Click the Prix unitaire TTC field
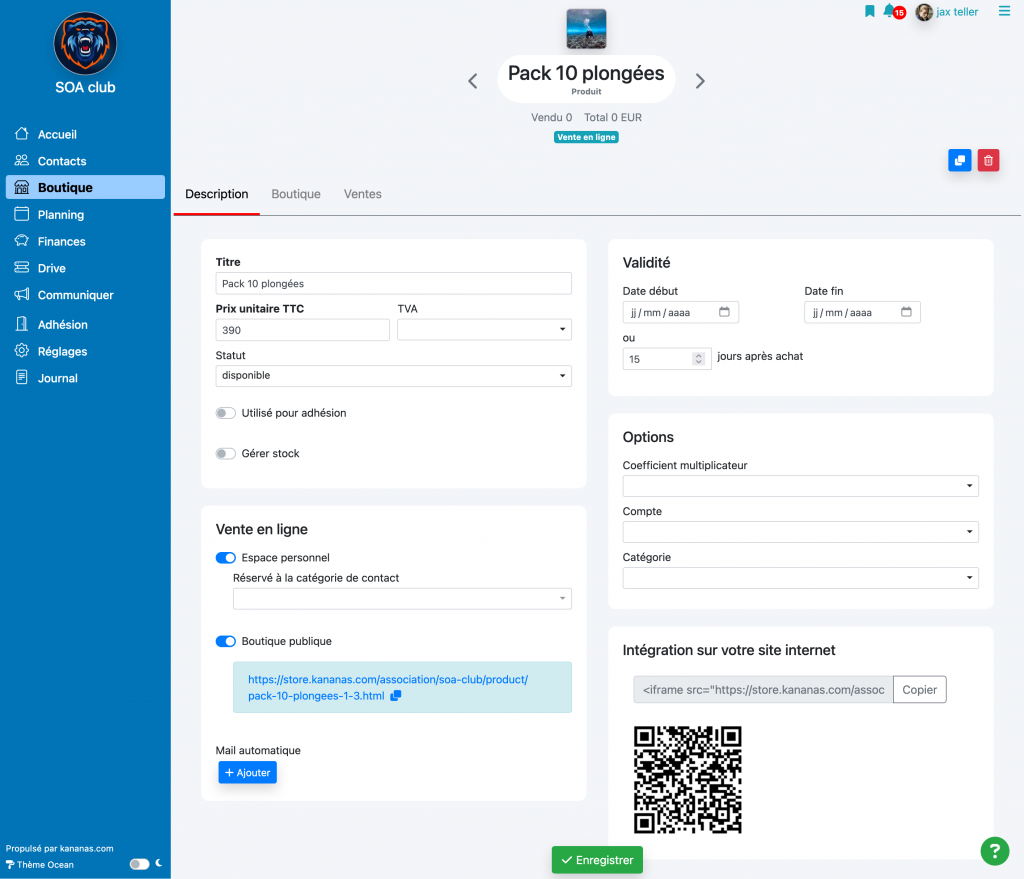 [302, 330]
